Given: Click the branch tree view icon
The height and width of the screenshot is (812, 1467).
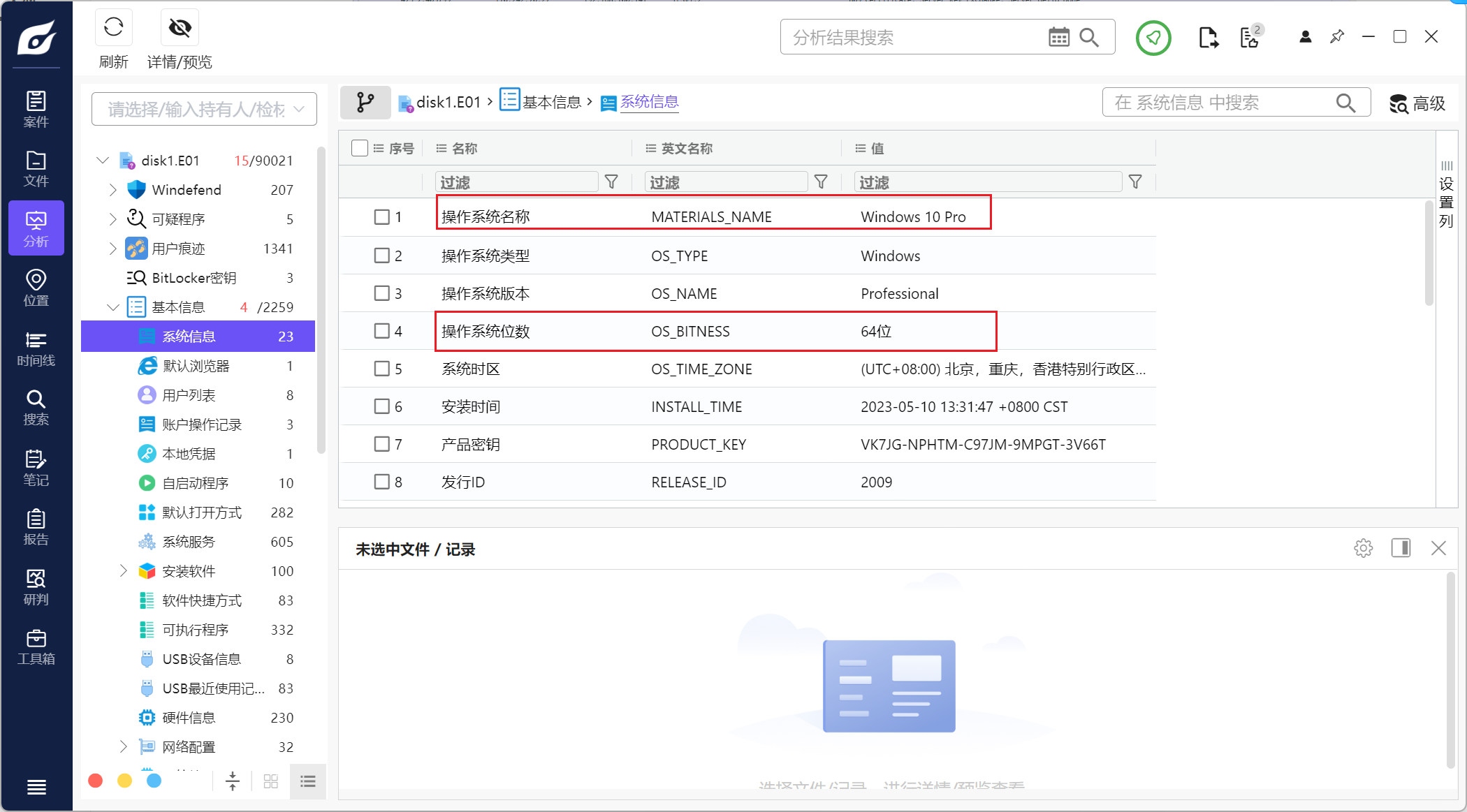Looking at the screenshot, I should (x=365, y=103).
